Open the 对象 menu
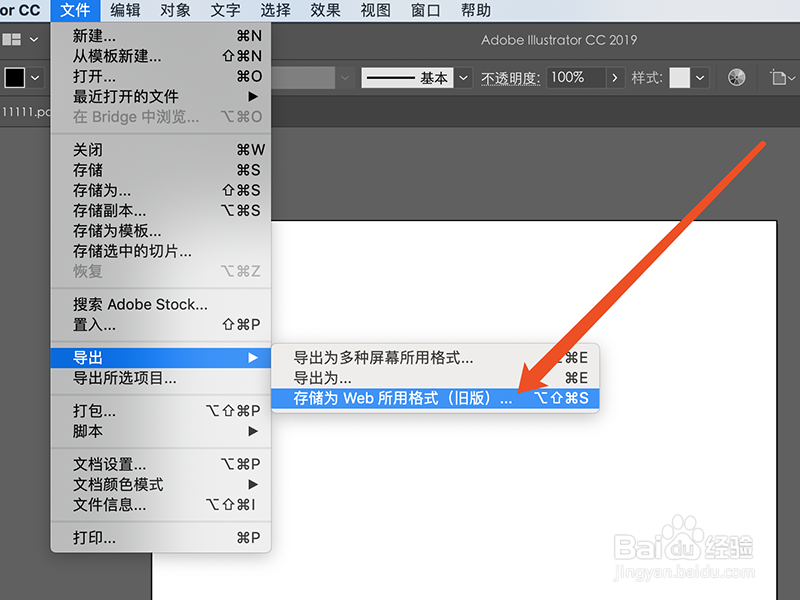 [175, 10]
